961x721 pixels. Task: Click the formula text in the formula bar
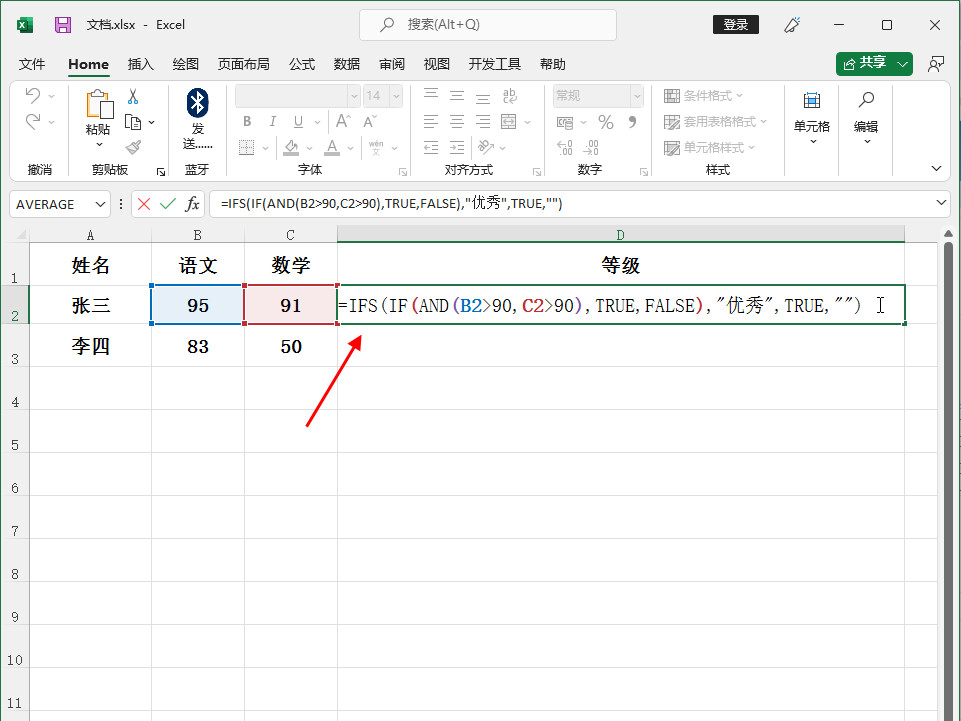click(392, 204)
